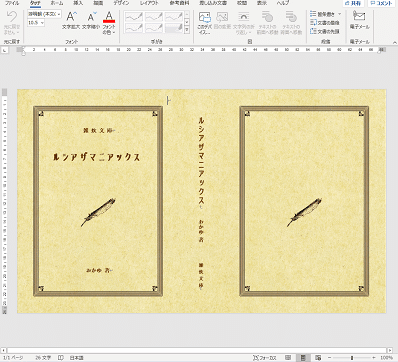Switch to the print layout view
Screen dimensions: 398x362
(303, 358)
